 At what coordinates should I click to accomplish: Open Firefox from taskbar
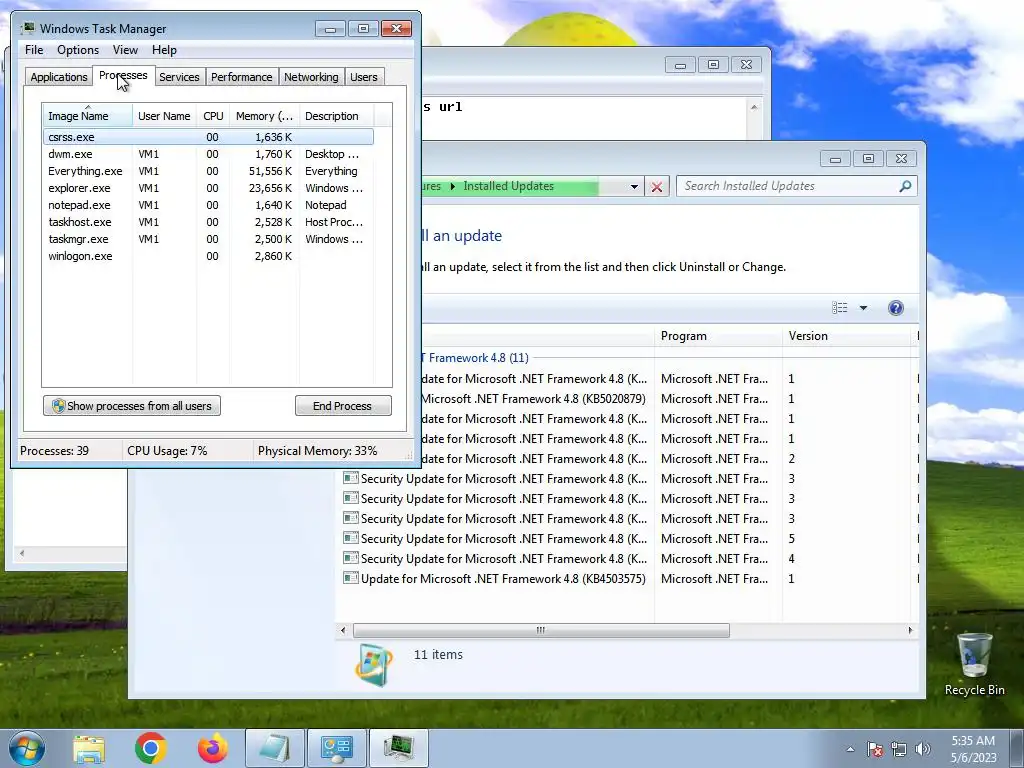pyautogui.click(x=213, y=748)
